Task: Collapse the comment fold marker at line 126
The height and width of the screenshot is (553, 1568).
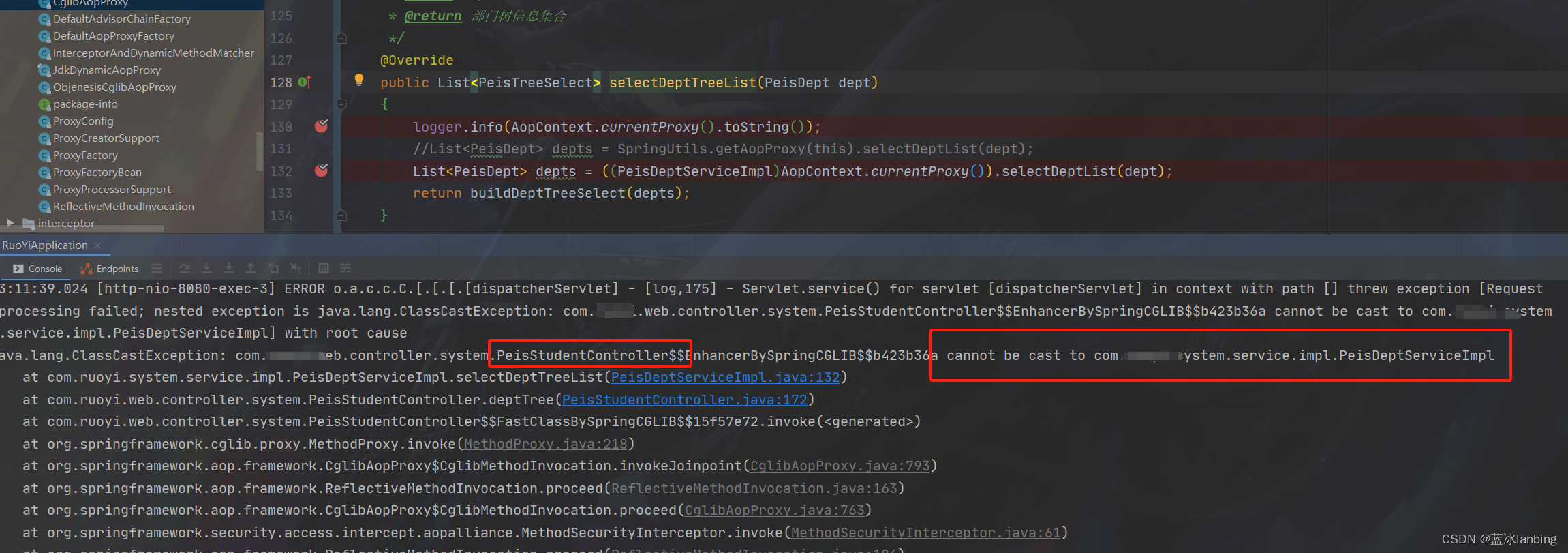Action: click(342, 38)
